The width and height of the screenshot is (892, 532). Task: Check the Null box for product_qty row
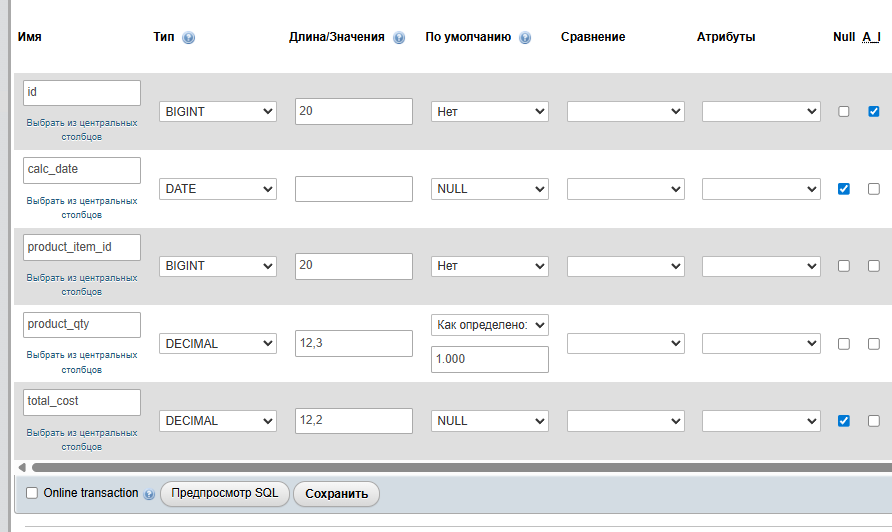tap(843, 343)
